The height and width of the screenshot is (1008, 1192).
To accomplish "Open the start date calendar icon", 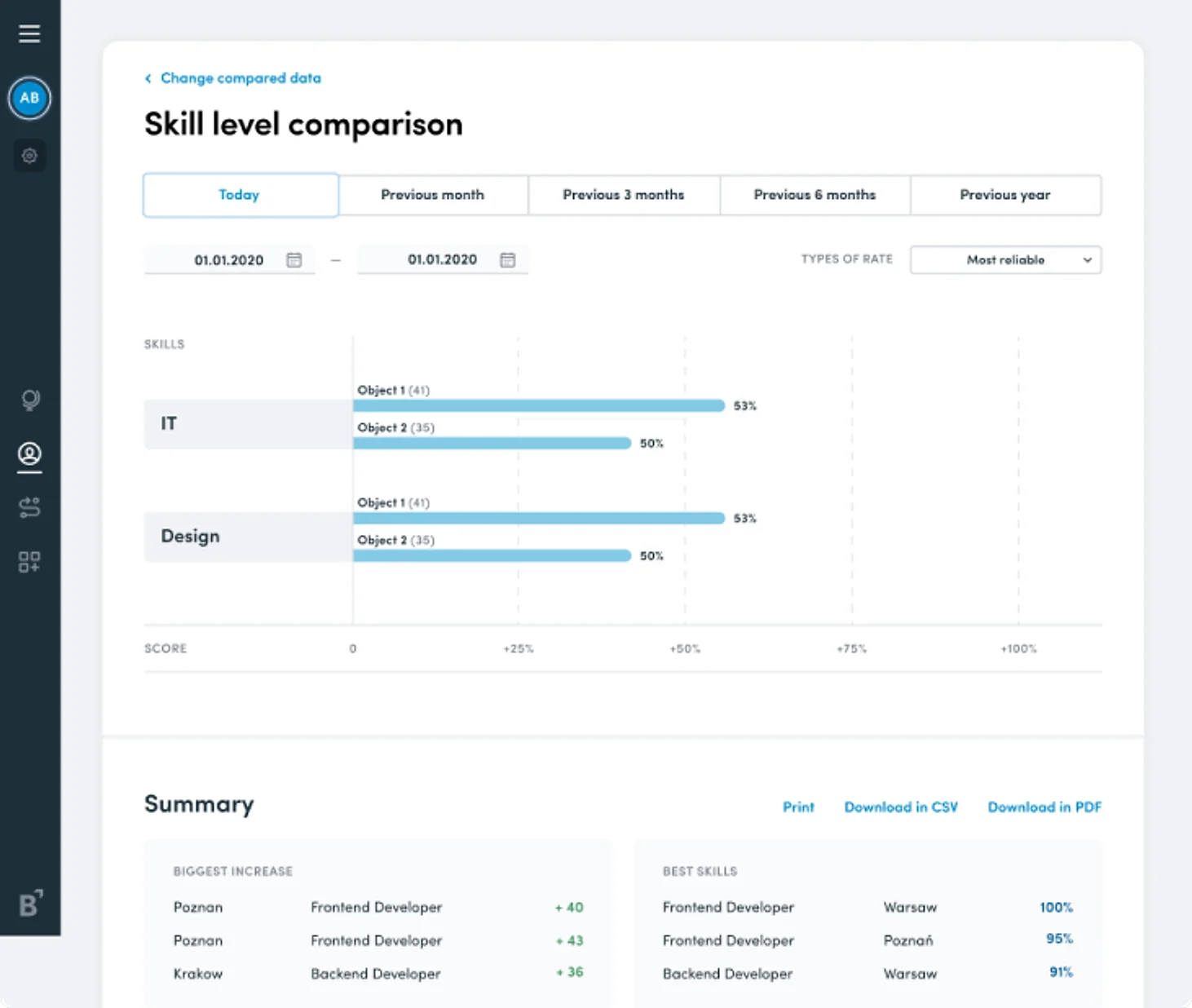I will (294, 260).
